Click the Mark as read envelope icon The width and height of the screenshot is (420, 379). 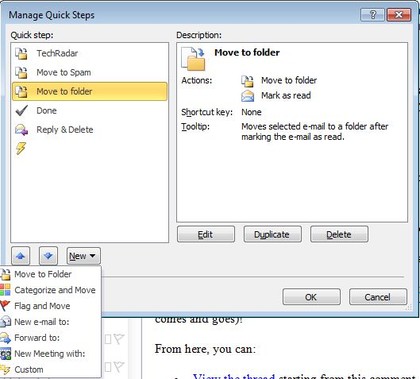(247, 96)
